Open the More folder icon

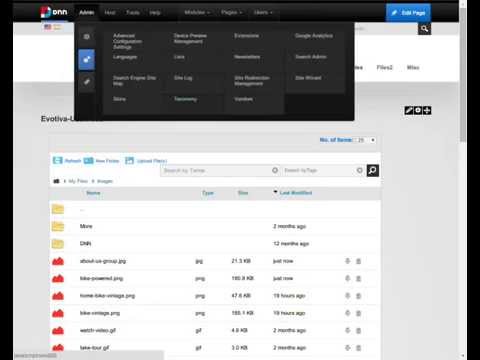coord(58,226)
